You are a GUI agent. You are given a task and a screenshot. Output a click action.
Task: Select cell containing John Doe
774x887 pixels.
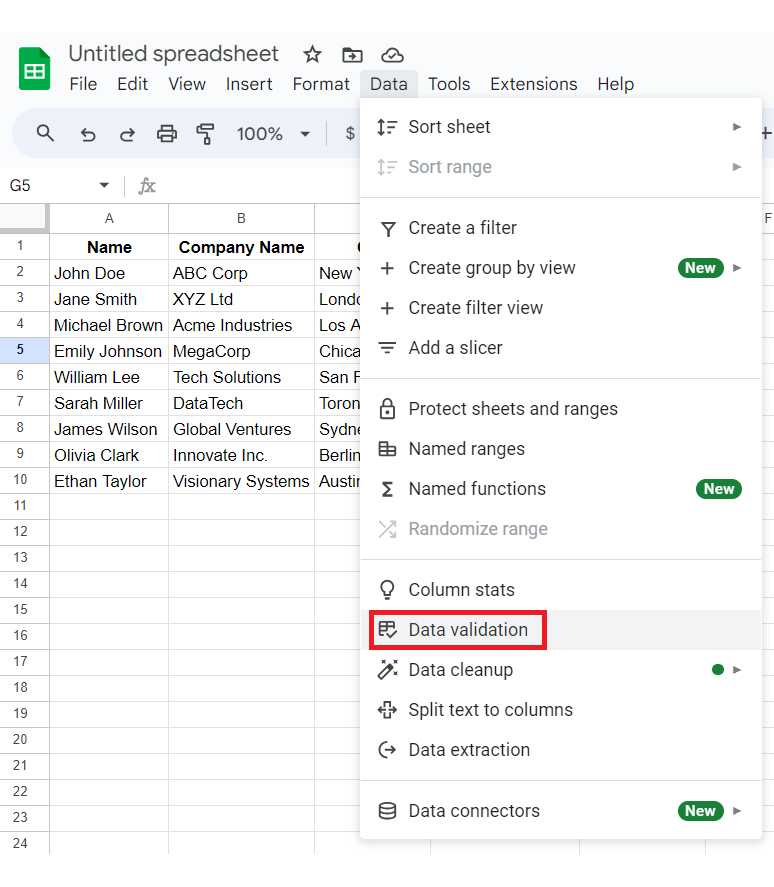[x=109, y=273]
